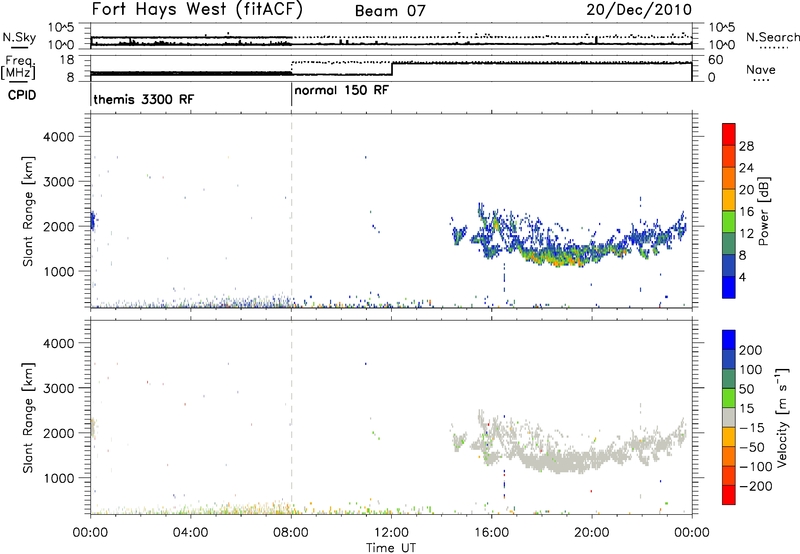Select the "60" tick on the Nave axis
The width and height of the screenshot is (800, 554).
coord(716,60)
